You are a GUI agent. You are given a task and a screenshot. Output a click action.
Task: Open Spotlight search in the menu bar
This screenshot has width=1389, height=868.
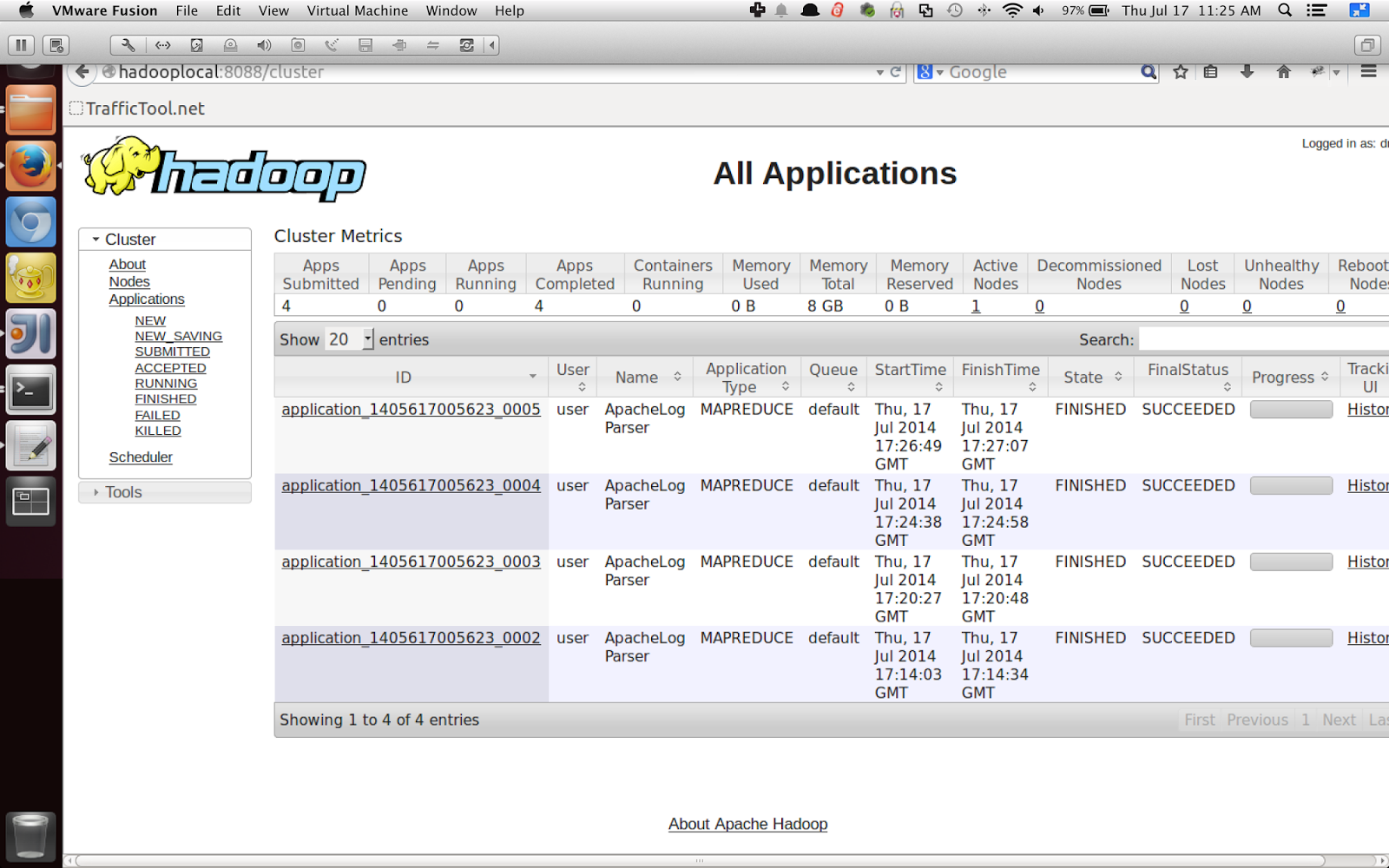(x=1284, y=11)
